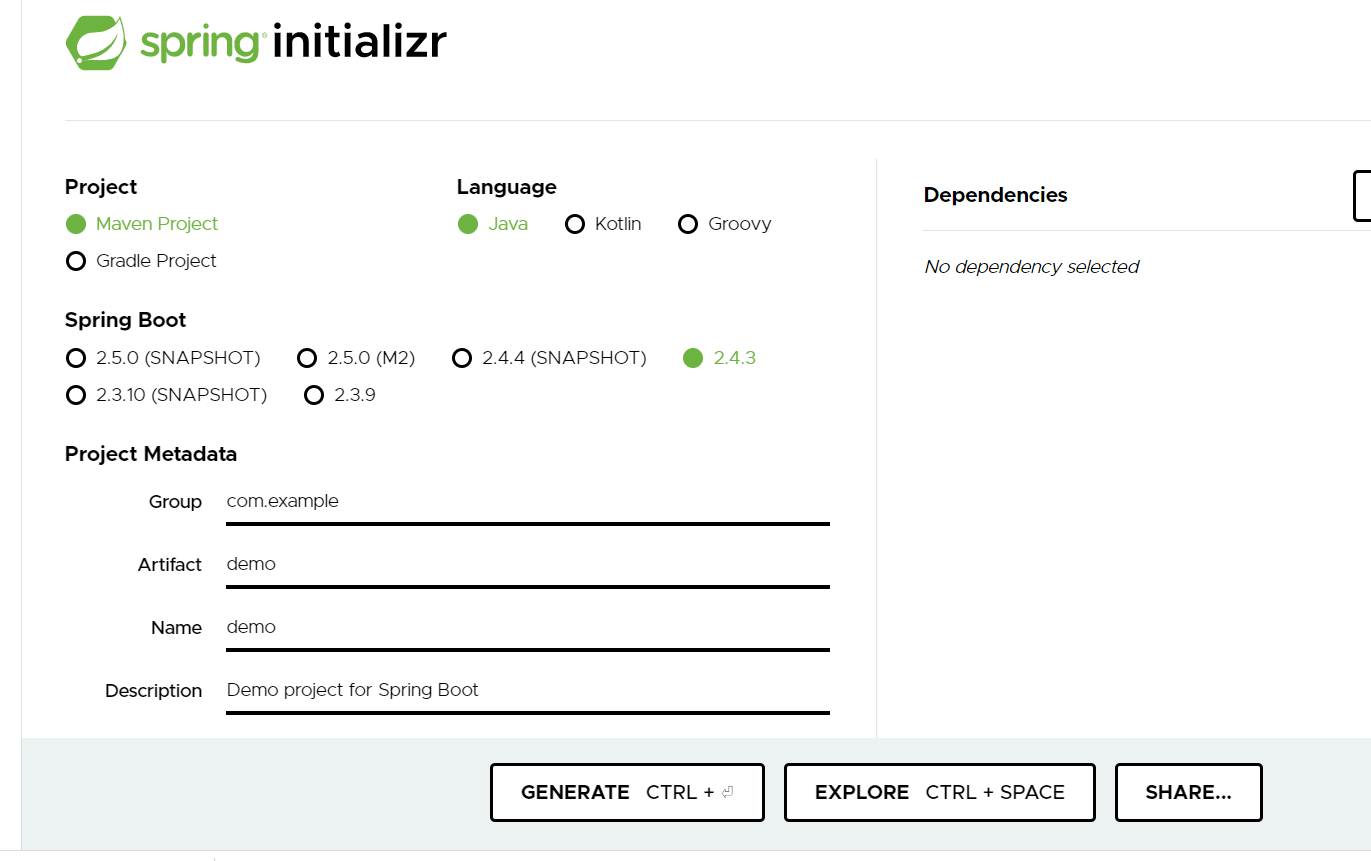
Task: Click the Spring Boot section heading
Action: click(x=126, y=320)
